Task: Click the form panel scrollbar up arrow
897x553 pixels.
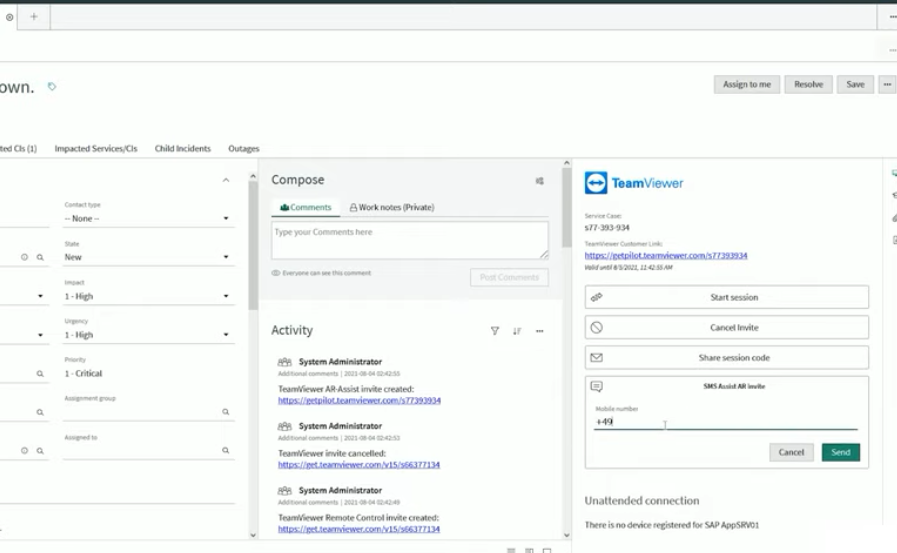Action: (253, 177)
